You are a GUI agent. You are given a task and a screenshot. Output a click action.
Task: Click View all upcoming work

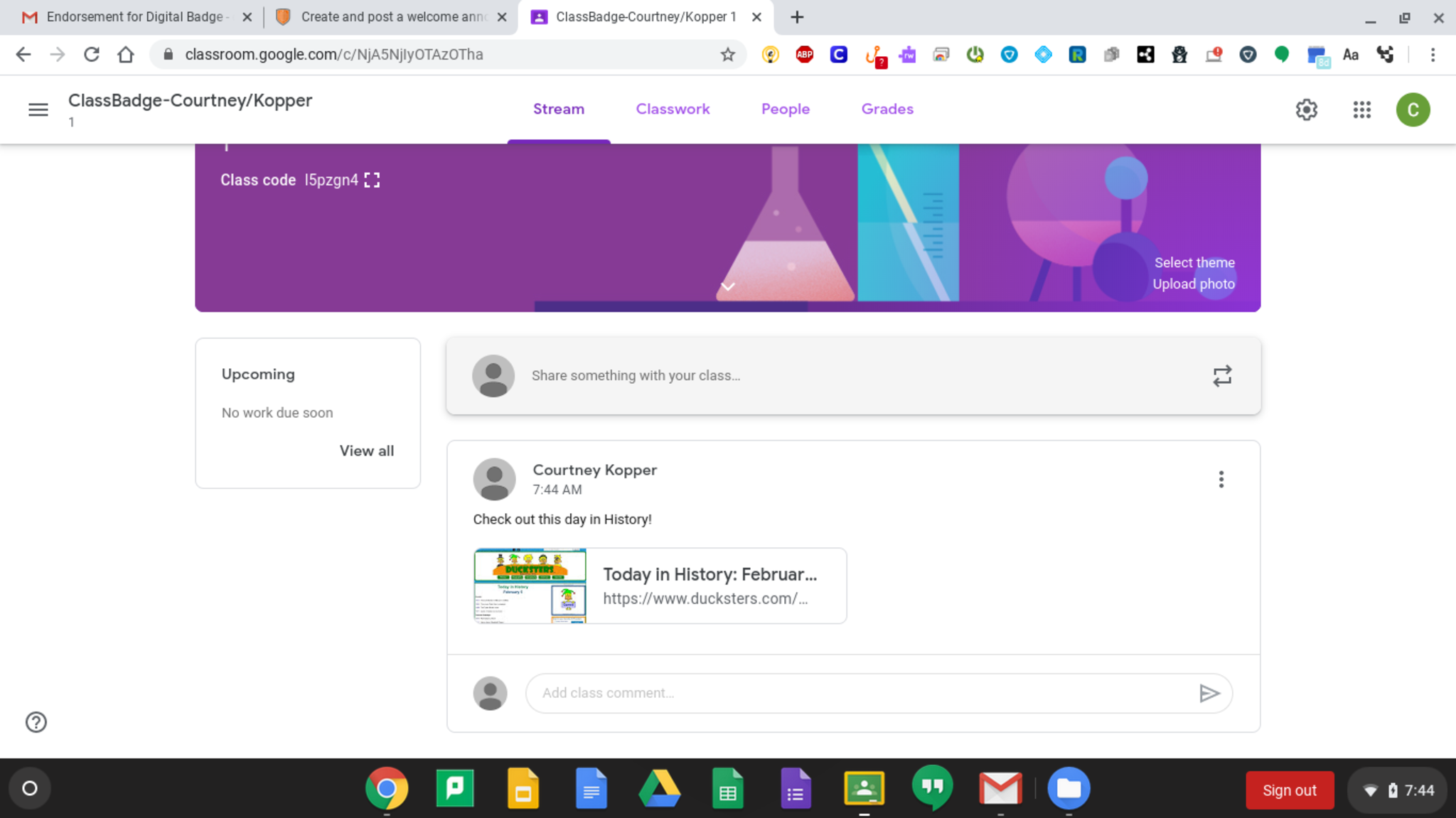(x=366, y=451)
